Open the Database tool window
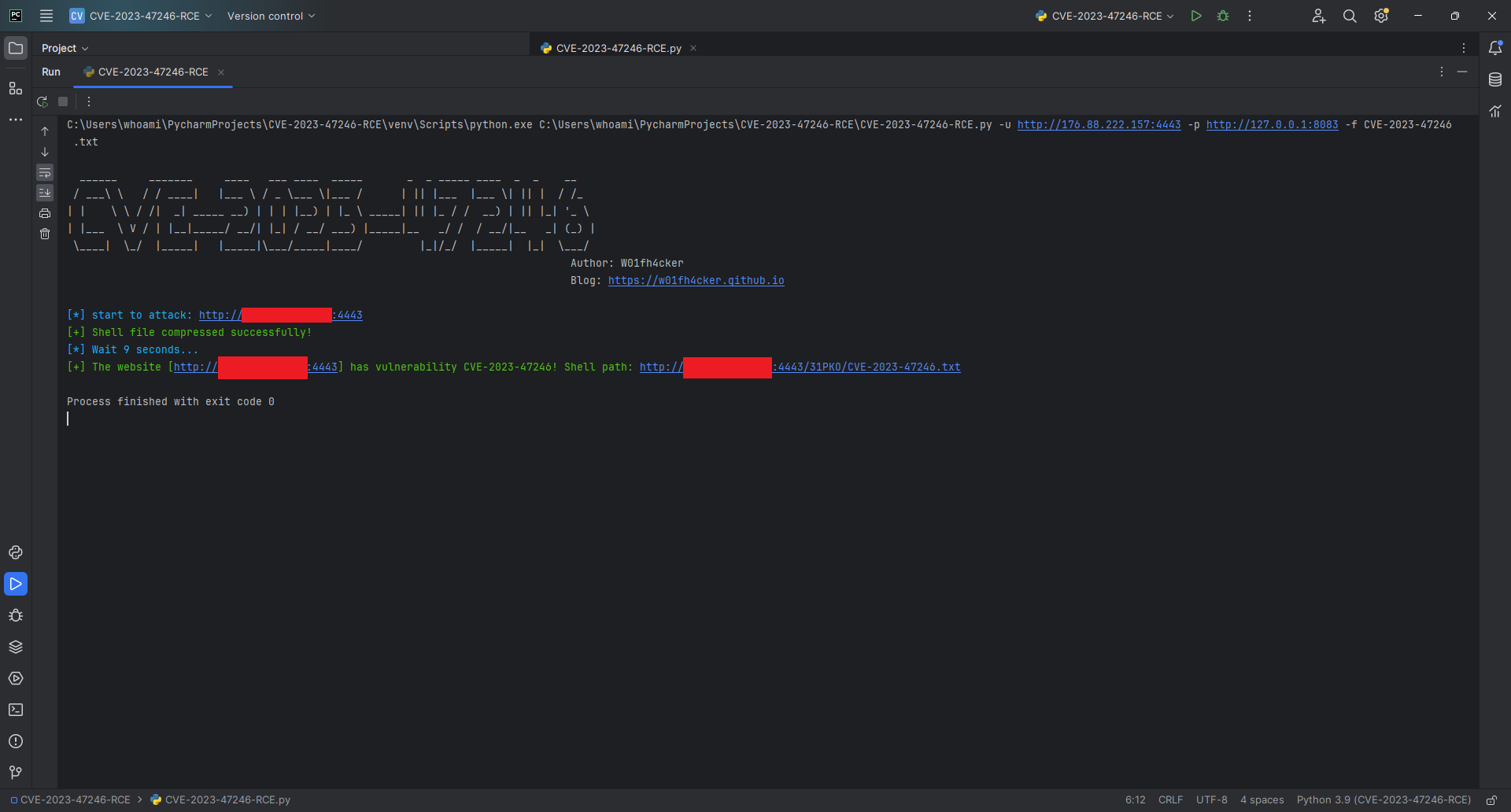The height and width of the screenshot is (812, 1511). [1495, 79]
